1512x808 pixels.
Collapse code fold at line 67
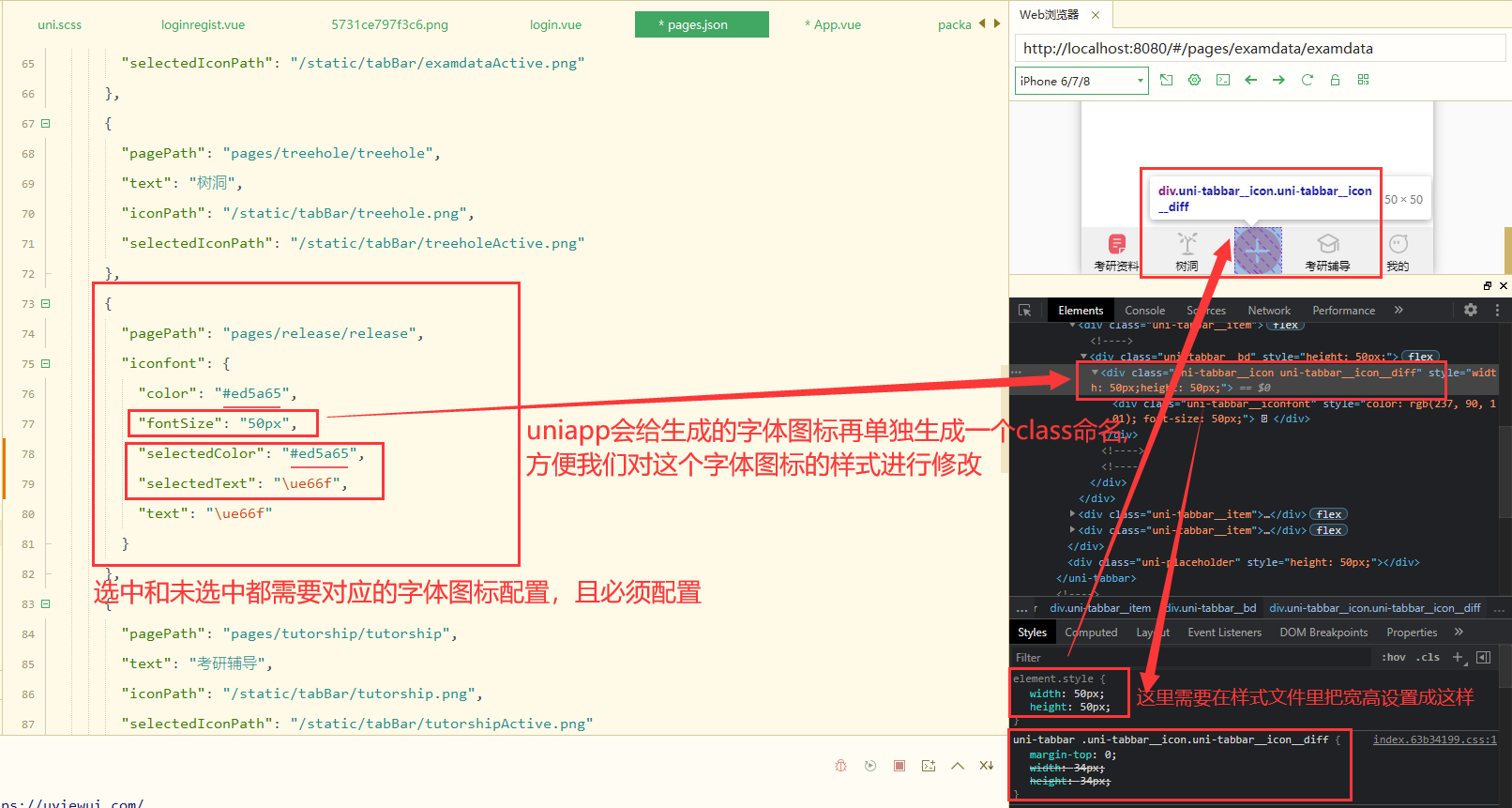coord(45,123)
